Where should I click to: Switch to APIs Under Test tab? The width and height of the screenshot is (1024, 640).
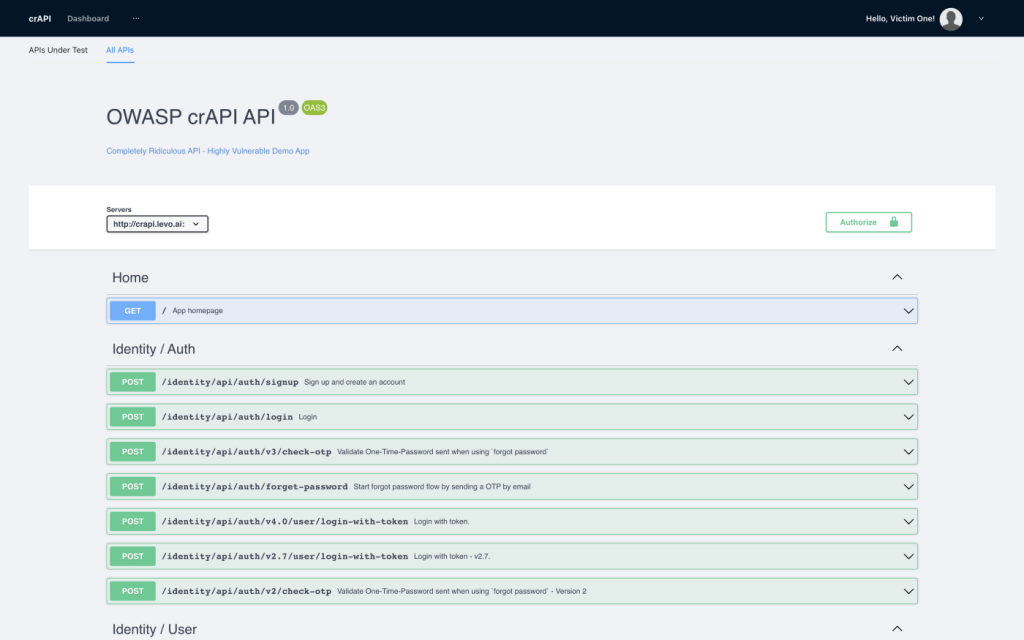[58, 50]
